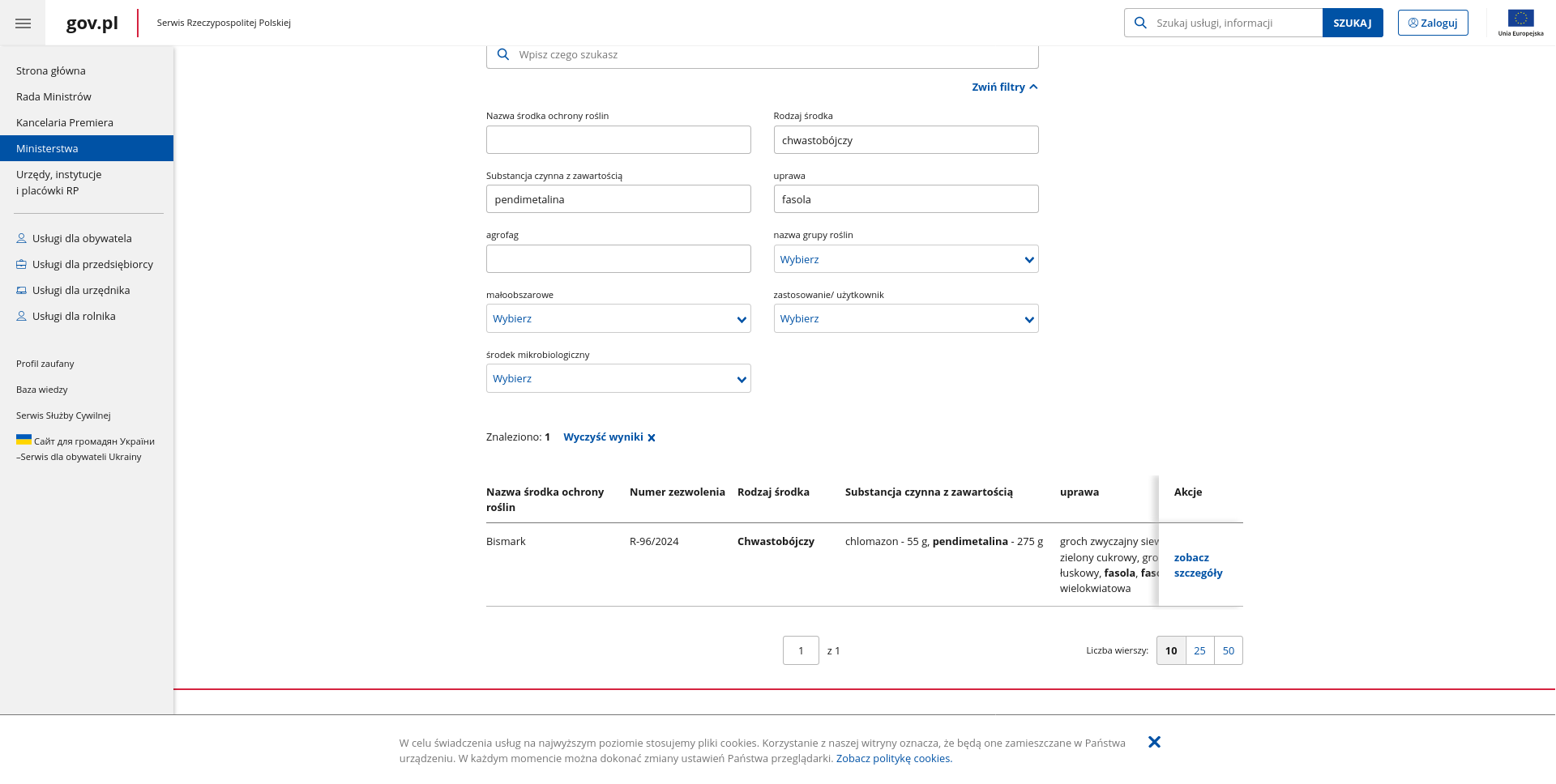Open Usługi dla rolnika sidebar item
The image size is (1556, 784).
74,317
